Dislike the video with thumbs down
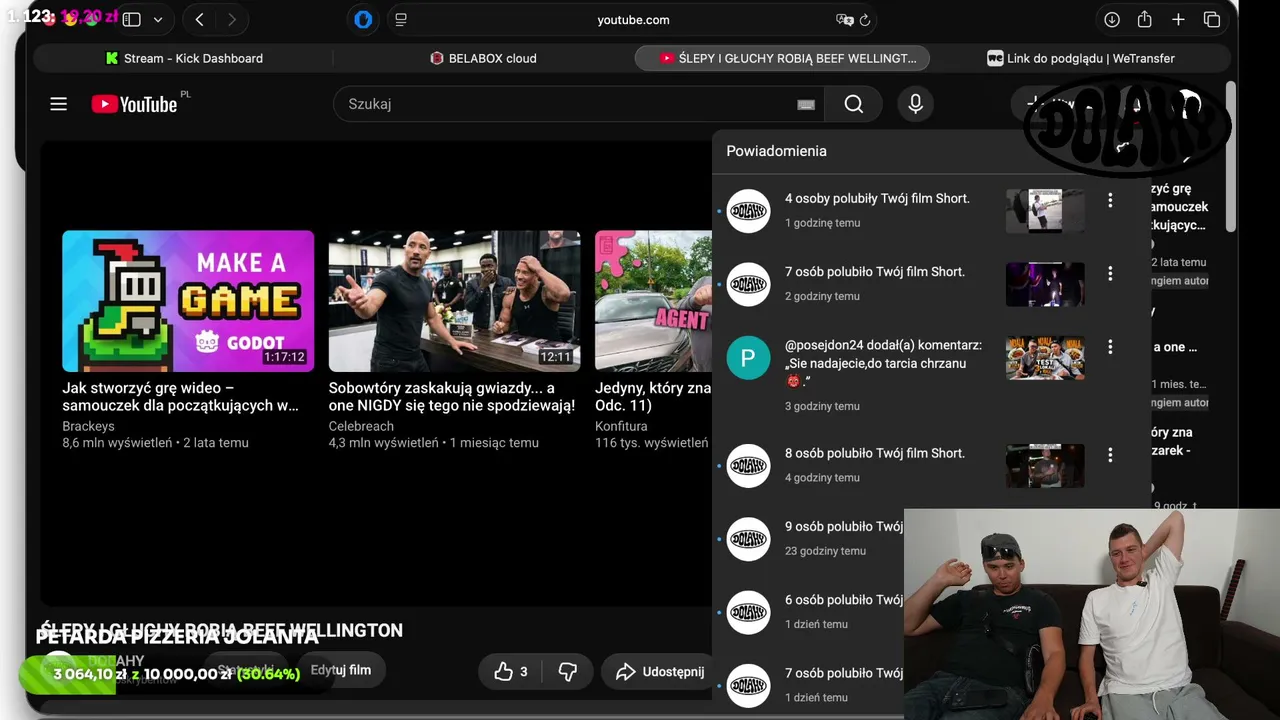The height and width of the screenshot is (720, 1280). coord(567,672)
